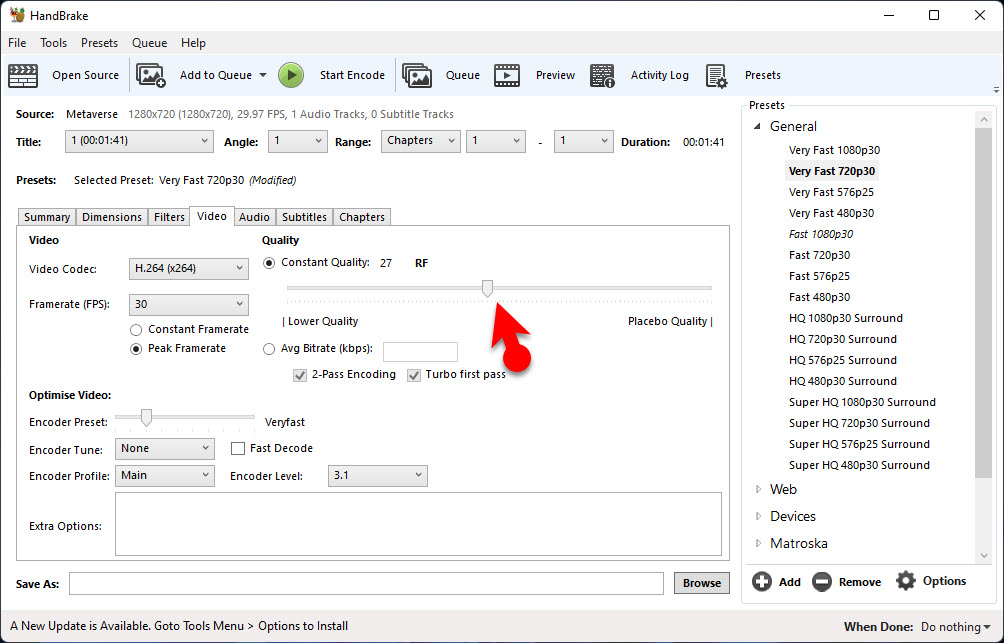
Task: Switch to the Subtitles tab
Action: 304,217
